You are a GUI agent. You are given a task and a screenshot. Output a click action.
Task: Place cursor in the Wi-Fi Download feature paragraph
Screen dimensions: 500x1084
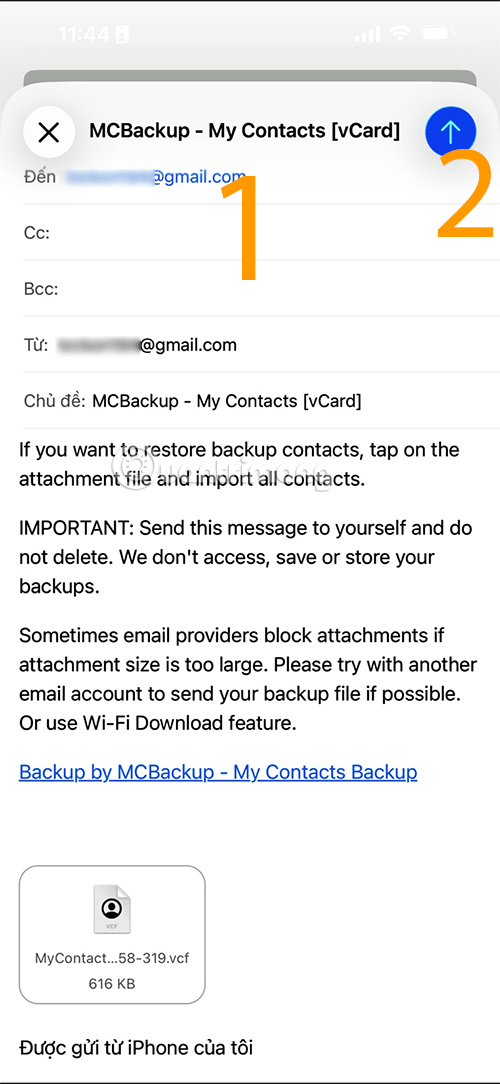[248, 680]
